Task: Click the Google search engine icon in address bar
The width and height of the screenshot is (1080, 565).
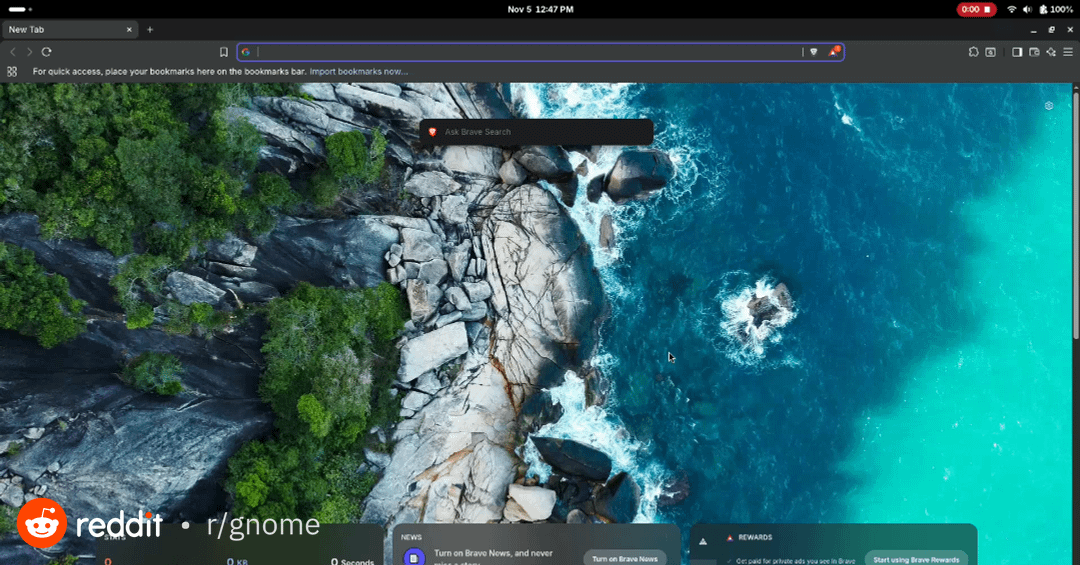Action: [246, 52]
